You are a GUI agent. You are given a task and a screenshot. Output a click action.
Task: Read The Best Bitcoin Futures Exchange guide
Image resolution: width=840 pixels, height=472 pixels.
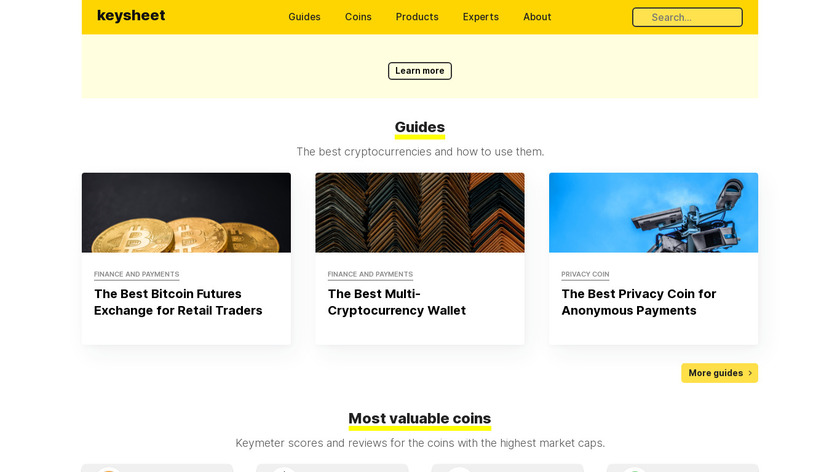(178, 302)
